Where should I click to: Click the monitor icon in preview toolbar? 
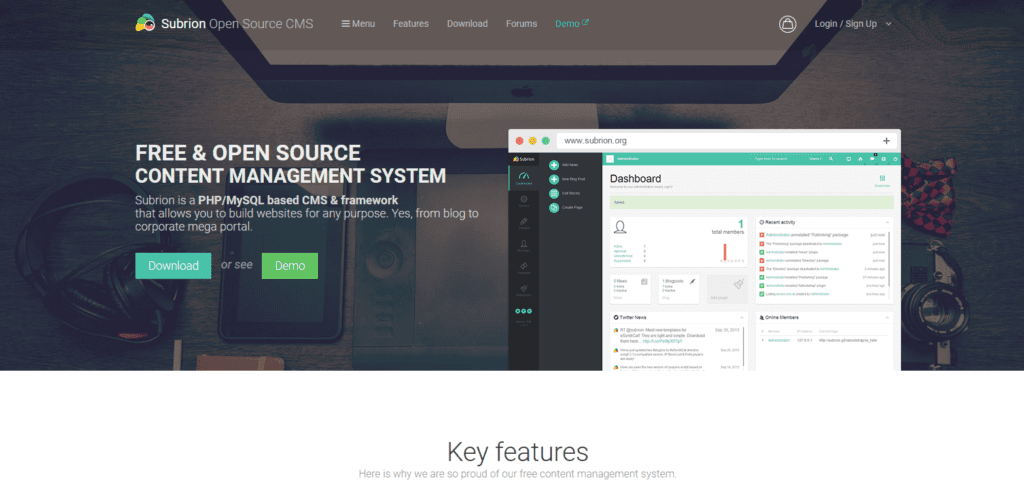[x=848, y=159]
